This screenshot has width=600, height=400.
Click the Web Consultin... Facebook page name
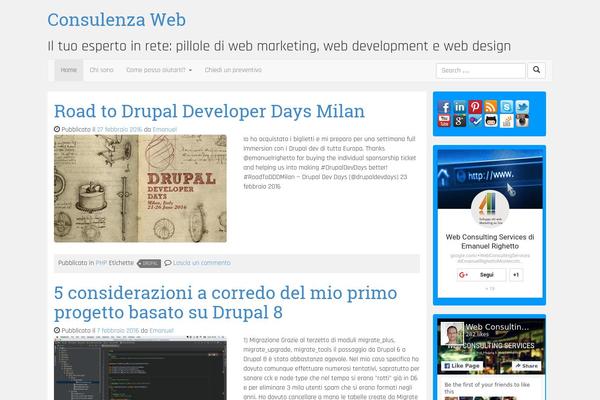pyautogui.click(x=497, y=327)
